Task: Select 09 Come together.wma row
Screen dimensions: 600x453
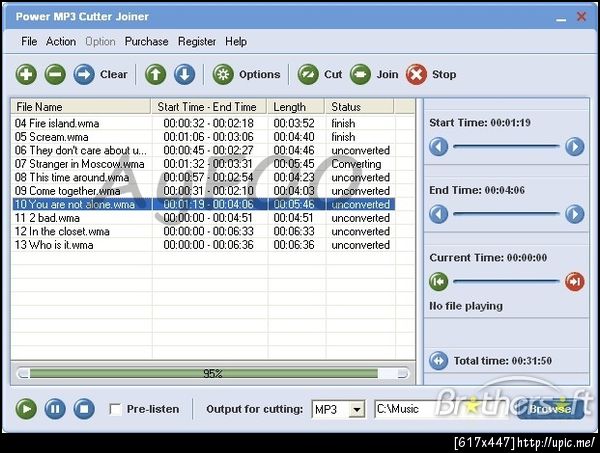Action: (x=204, y=191)
